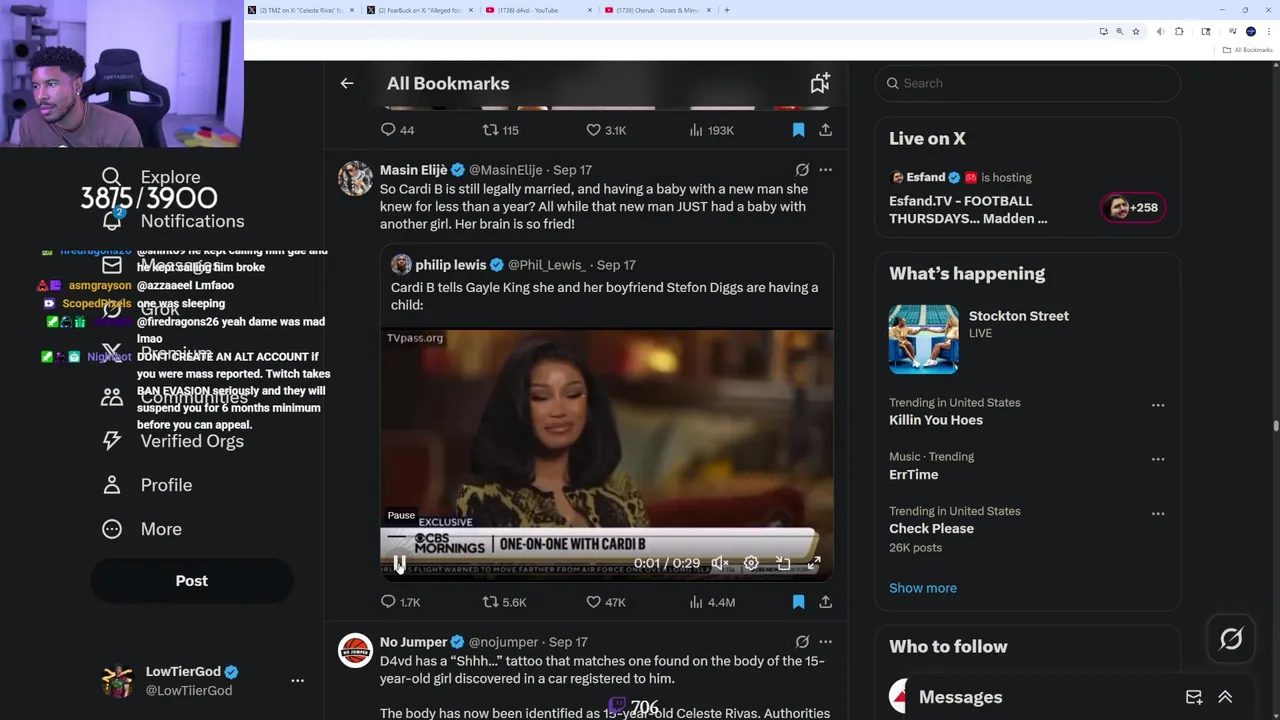
Task: Open No Jumper profile avatar
Action: [355, 651]
